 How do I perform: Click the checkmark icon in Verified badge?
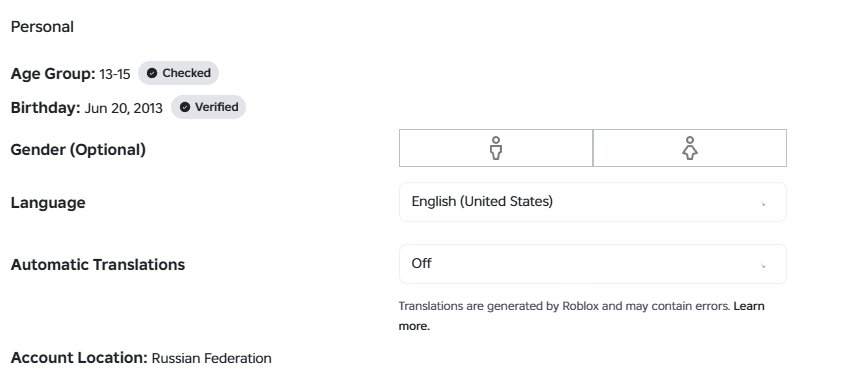(185, 107)
